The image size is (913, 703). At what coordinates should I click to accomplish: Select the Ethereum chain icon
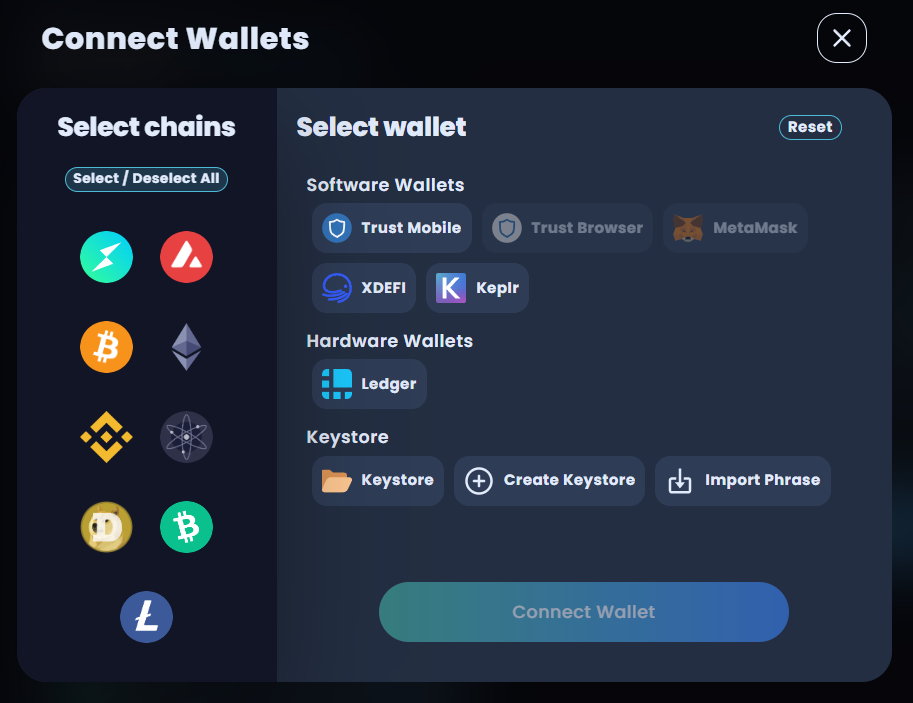(186, 347)
